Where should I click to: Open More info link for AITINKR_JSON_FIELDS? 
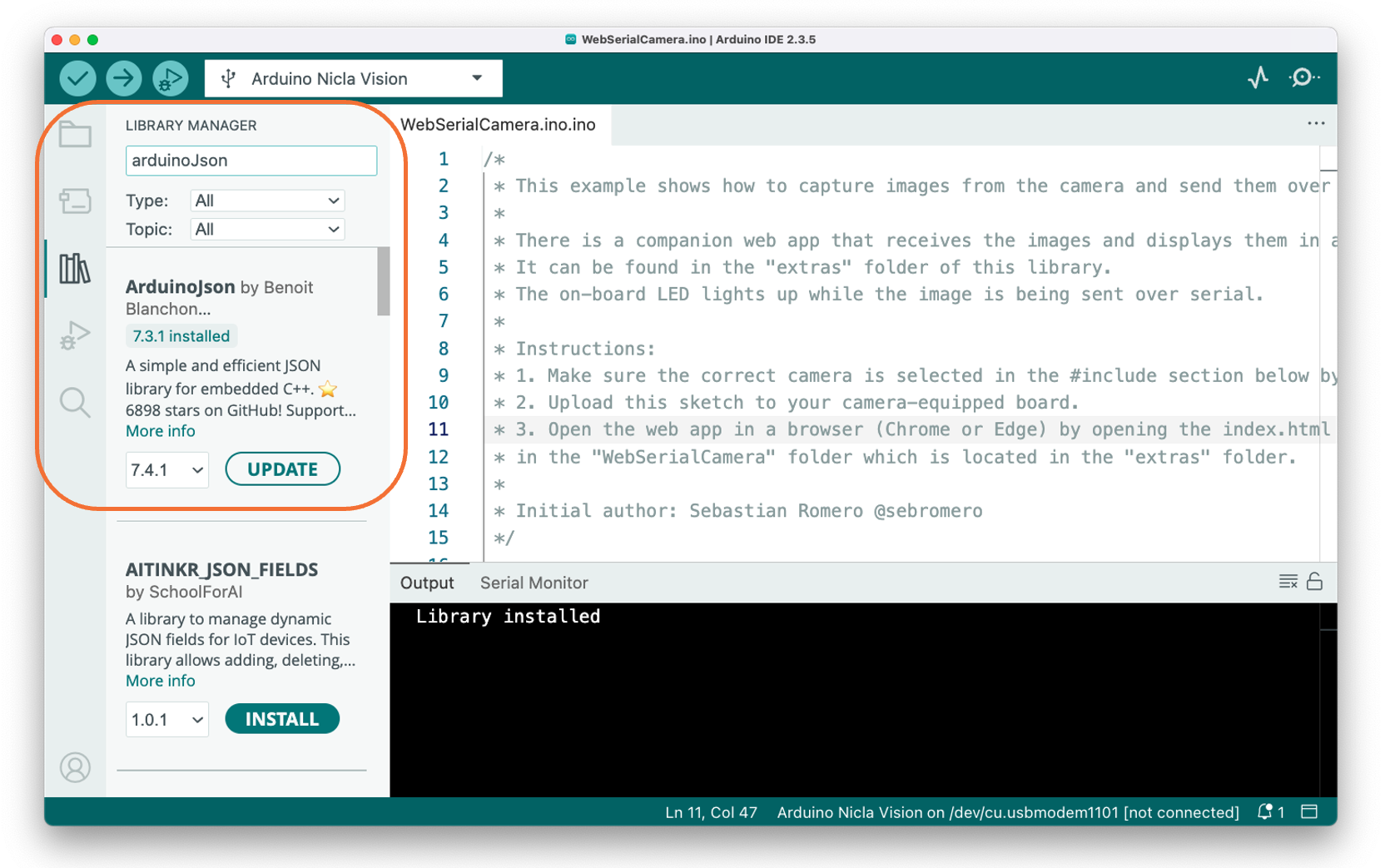pyautogui.click(x=160, y=681)
